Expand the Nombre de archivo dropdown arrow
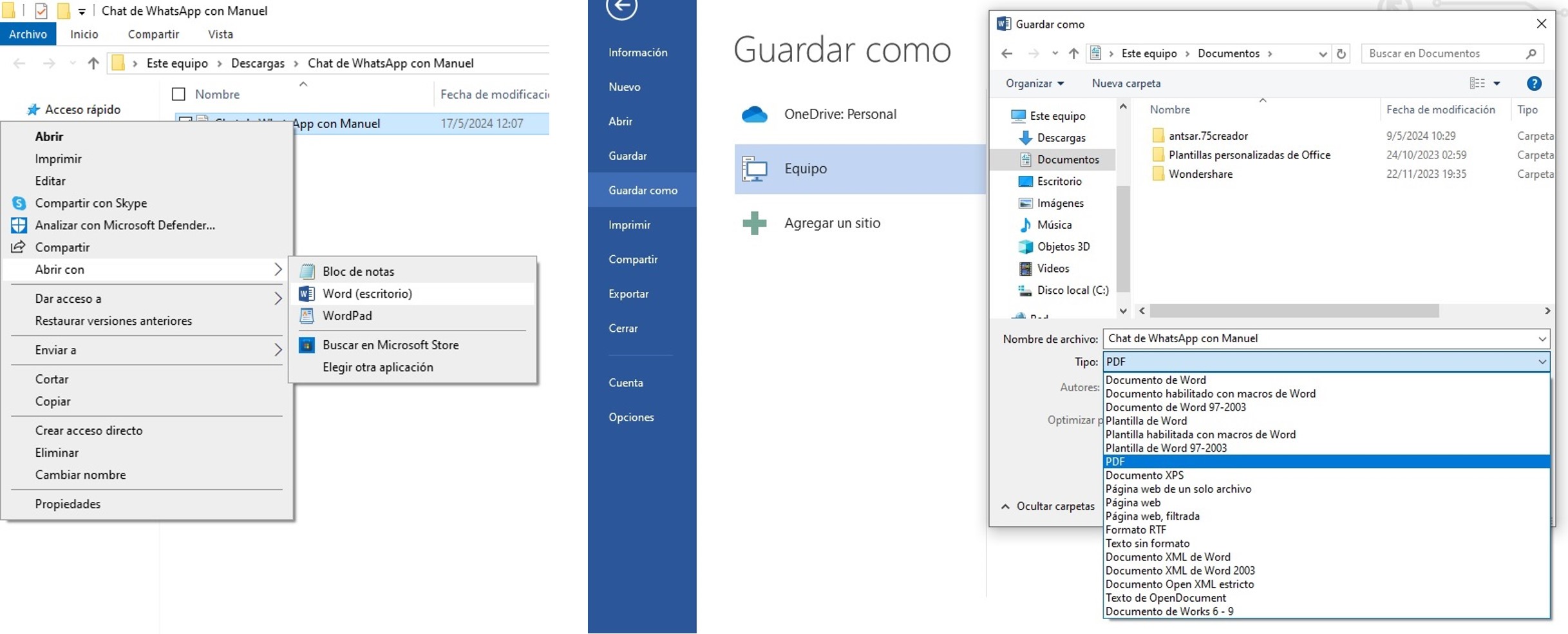The height and width of the screenshot is (634, 1568). pyautogui.click(x=1542, y=339)
